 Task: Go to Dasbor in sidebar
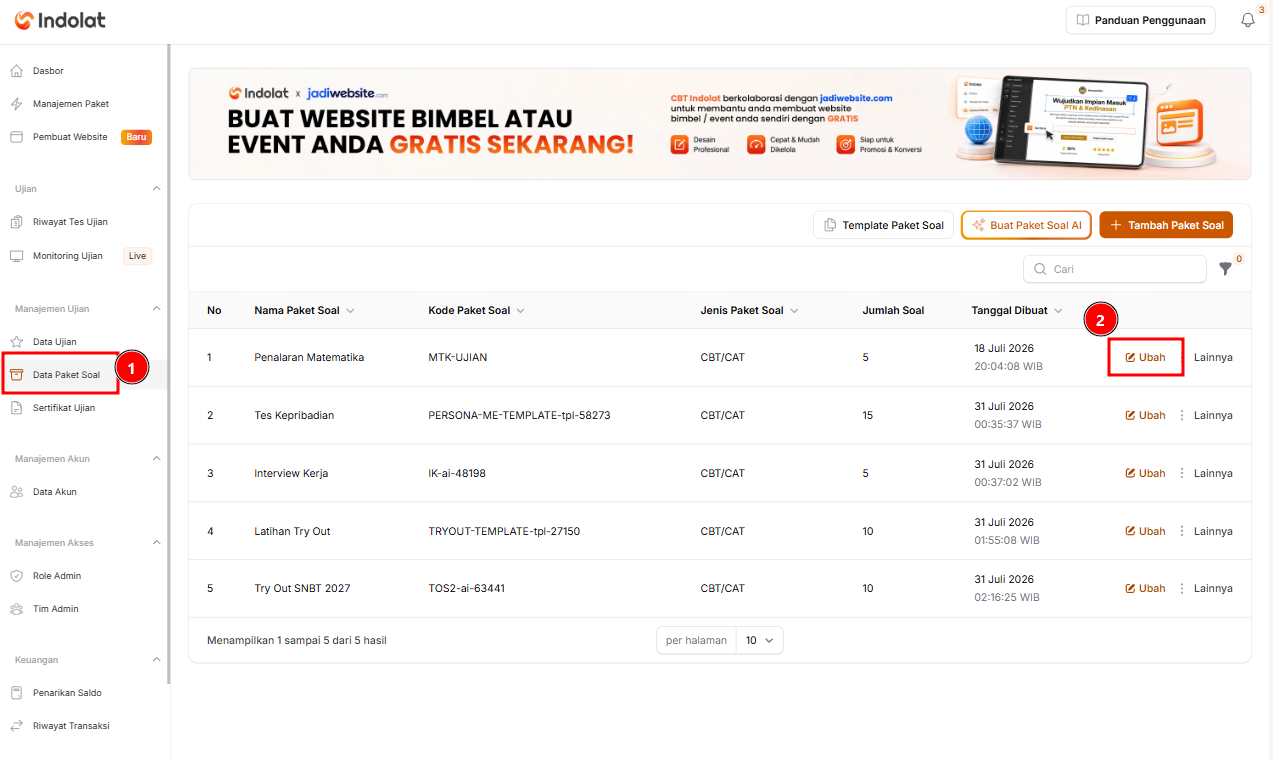pos(48,71)
